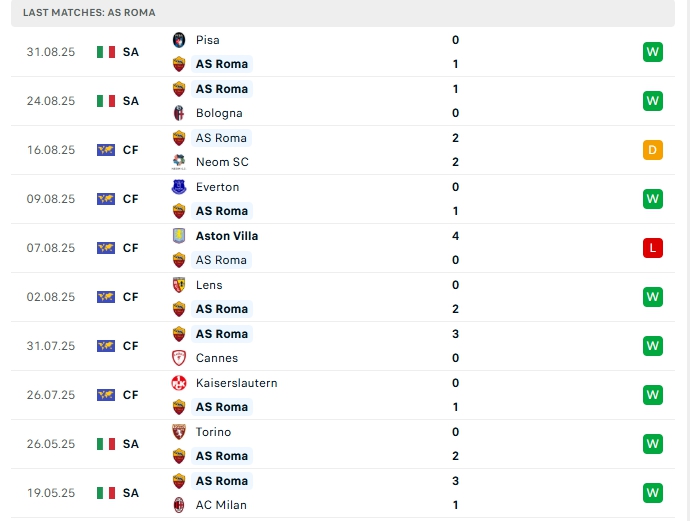Image resolution: width=690 pixels, height=521 pixels.
Task: Click the Aston Villa club crest
Action: 179,236
